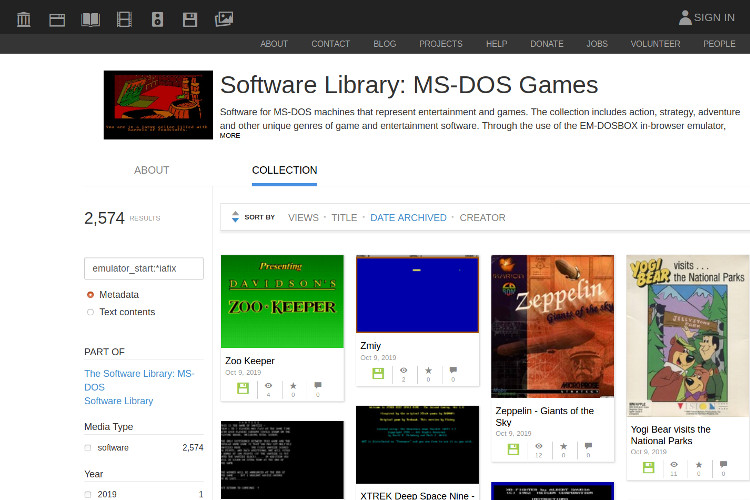This screenshot has height=500, width=750.
Task: Toggle sort direction arrows beside Sort By
Action: coord(235,217)
